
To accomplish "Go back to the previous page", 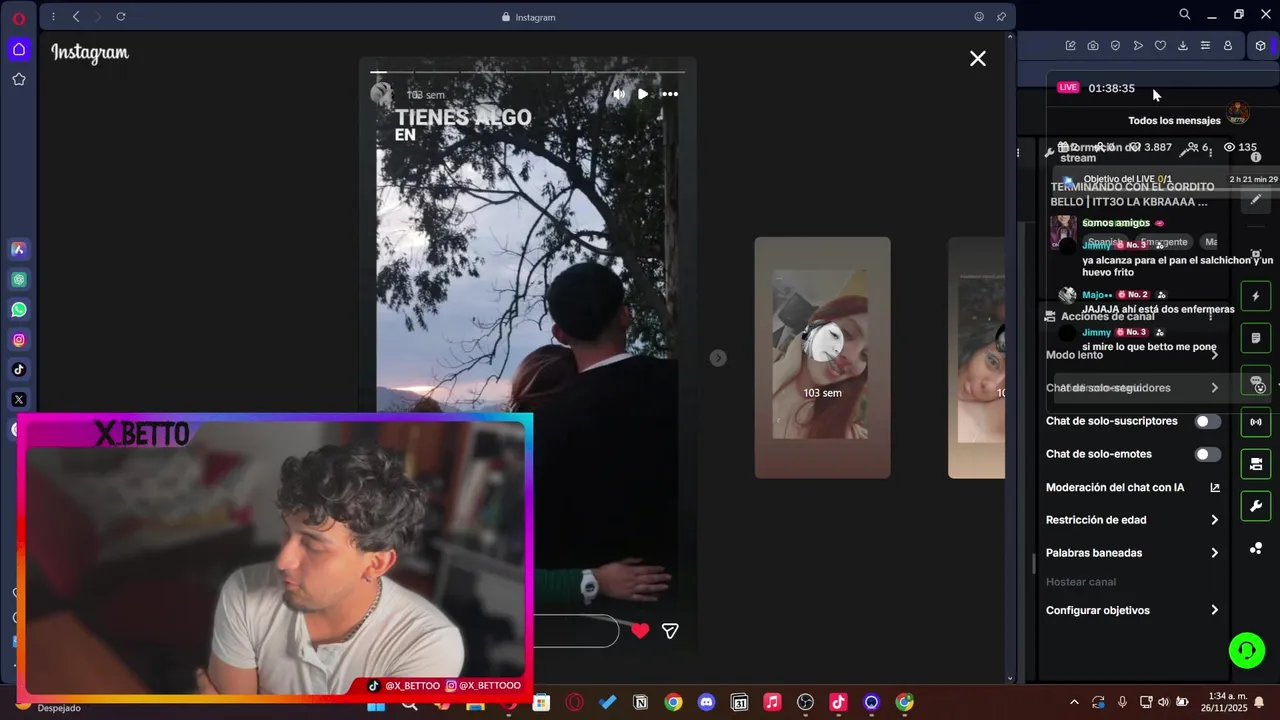I will point(76,17).
